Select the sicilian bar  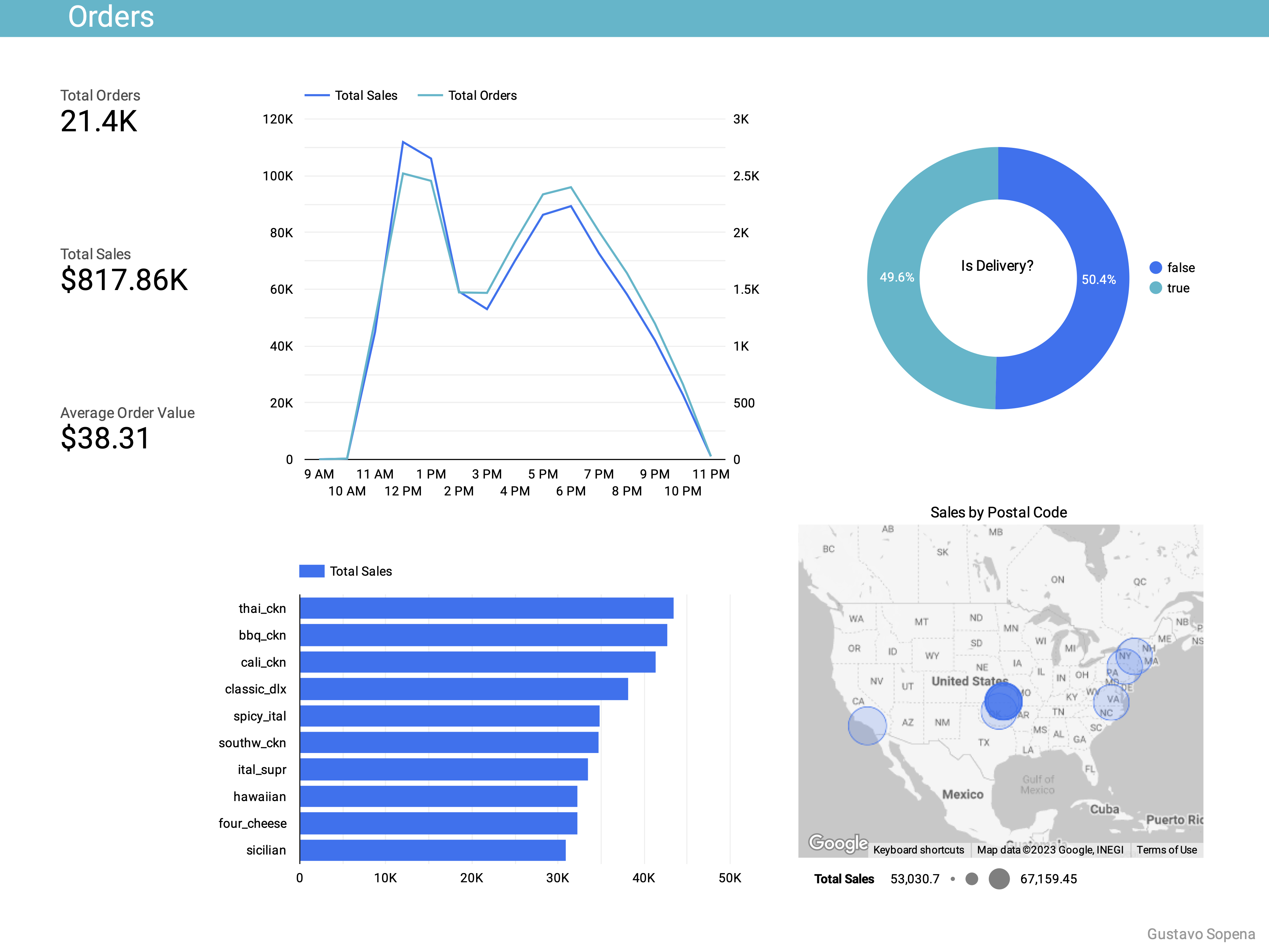click(433, 850)
